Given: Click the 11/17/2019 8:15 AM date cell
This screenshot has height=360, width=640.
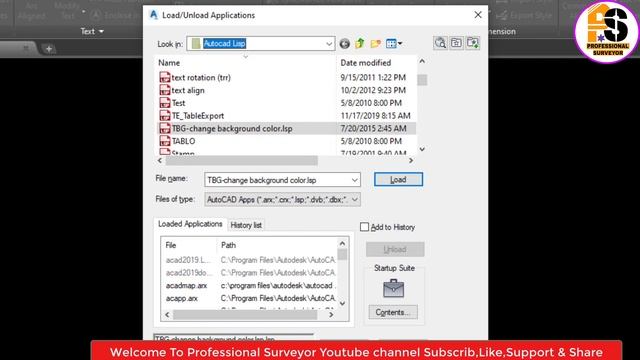Looking at the screenshot, I should pyautogui.click(x=376, y=116).
